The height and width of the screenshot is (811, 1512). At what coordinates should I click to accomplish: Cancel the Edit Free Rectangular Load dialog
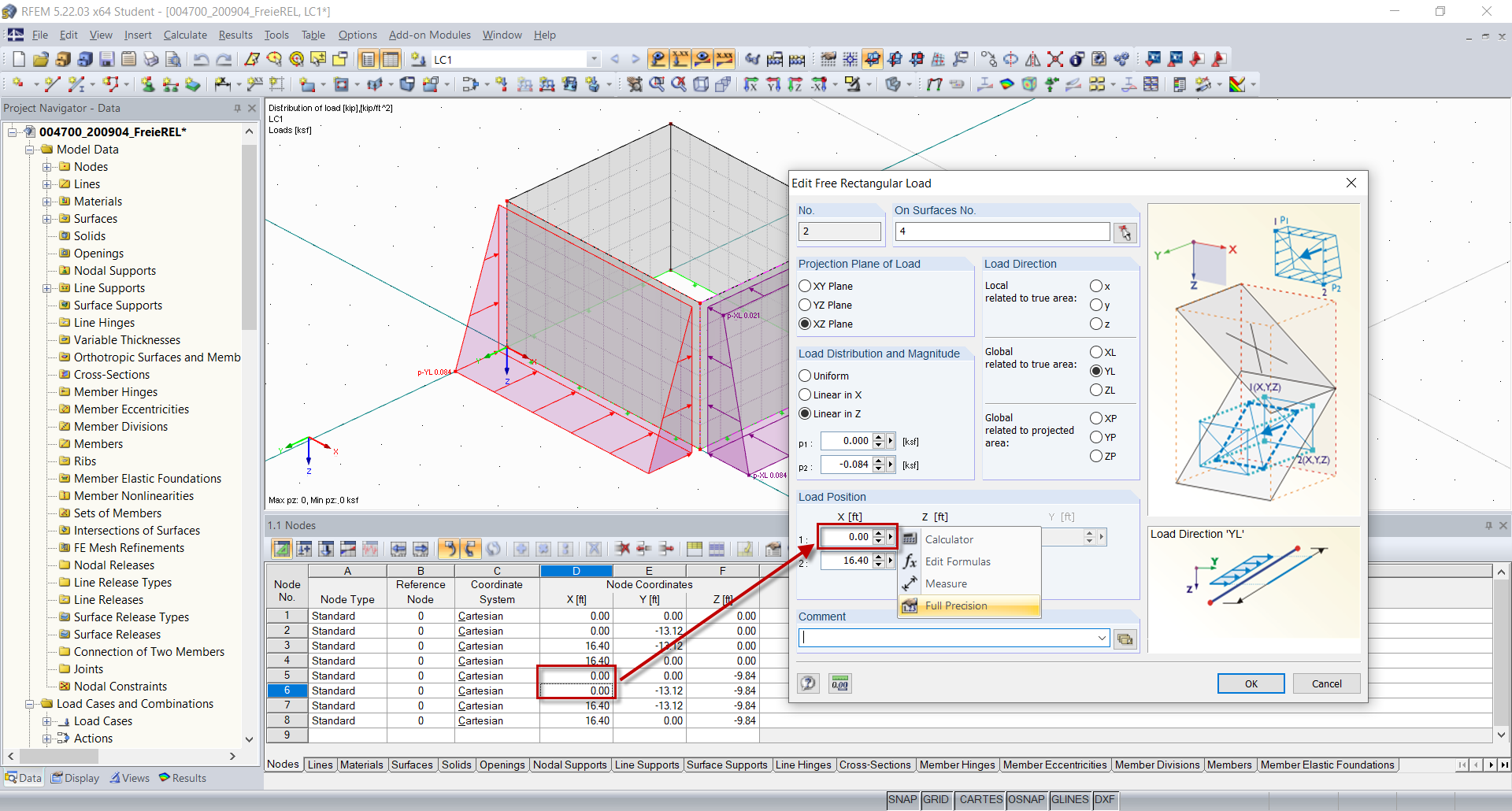[1326, 683]
